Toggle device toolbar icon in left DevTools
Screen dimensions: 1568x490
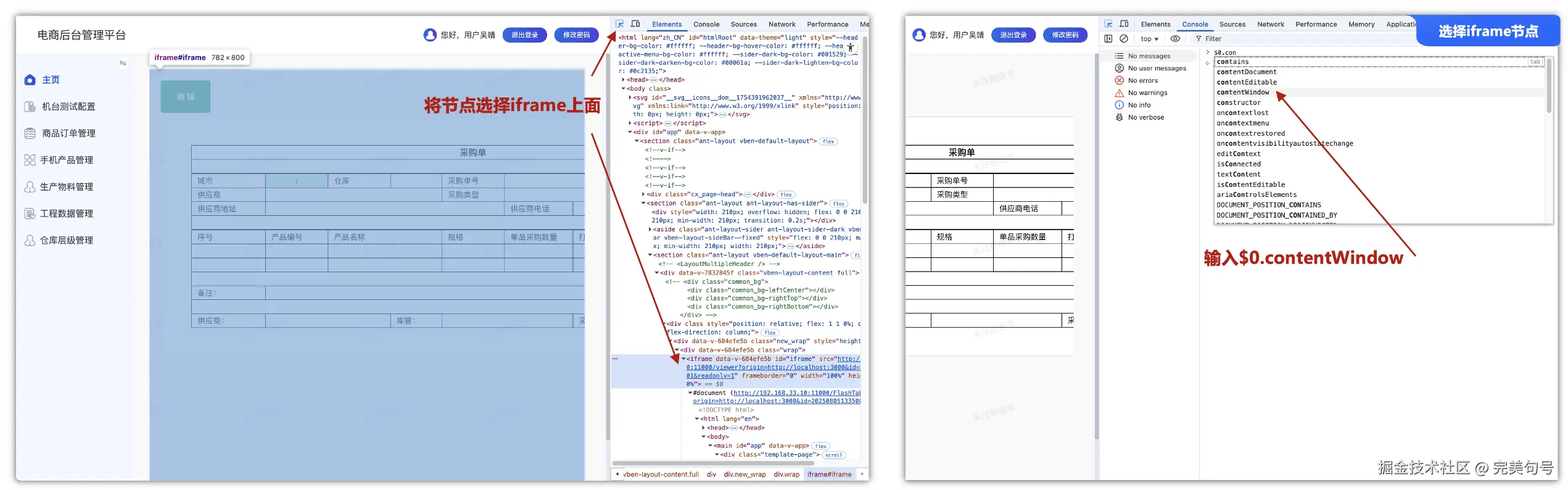pos(635,24)
